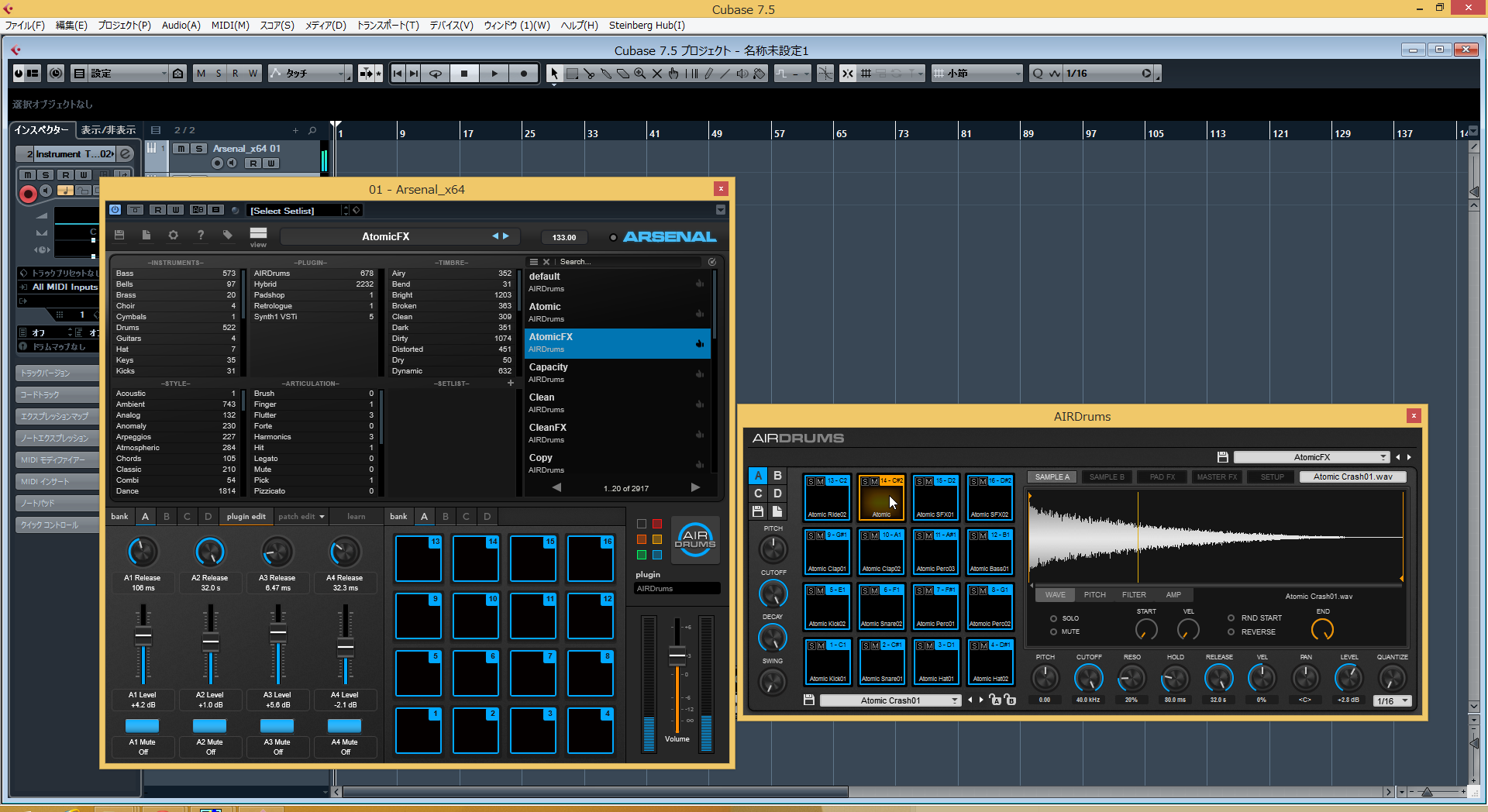This screenshot has width=1488, height=812.
Task: Enable RND START option
Action: (1231, 618)
